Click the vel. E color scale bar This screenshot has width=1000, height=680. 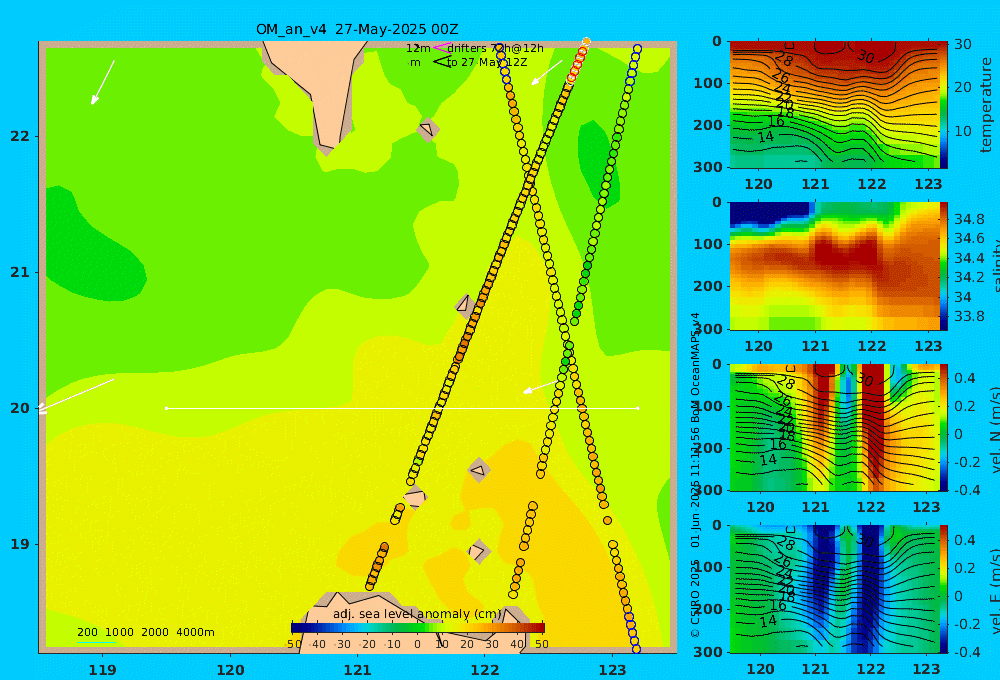point(943,589)
